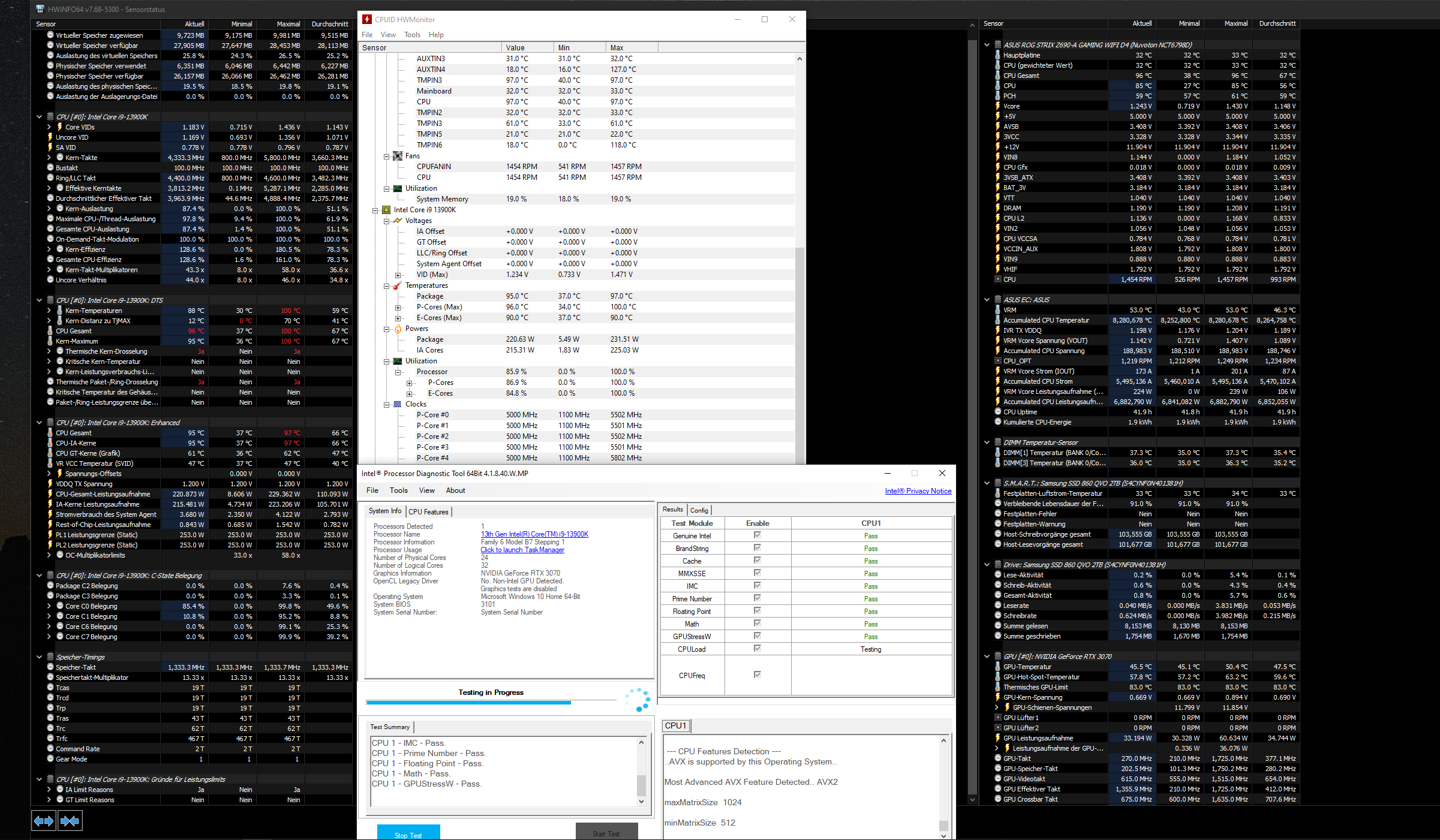The image size is (1440, 840).
Task: Collapse the Speicher-Timings section
Action: [x=40, y=657]
